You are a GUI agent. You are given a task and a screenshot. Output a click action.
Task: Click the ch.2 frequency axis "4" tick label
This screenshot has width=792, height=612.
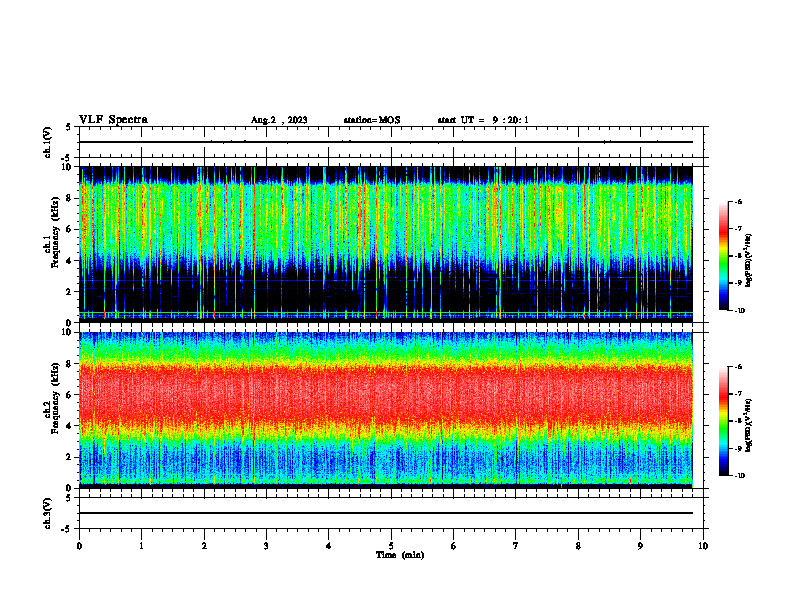69,426
